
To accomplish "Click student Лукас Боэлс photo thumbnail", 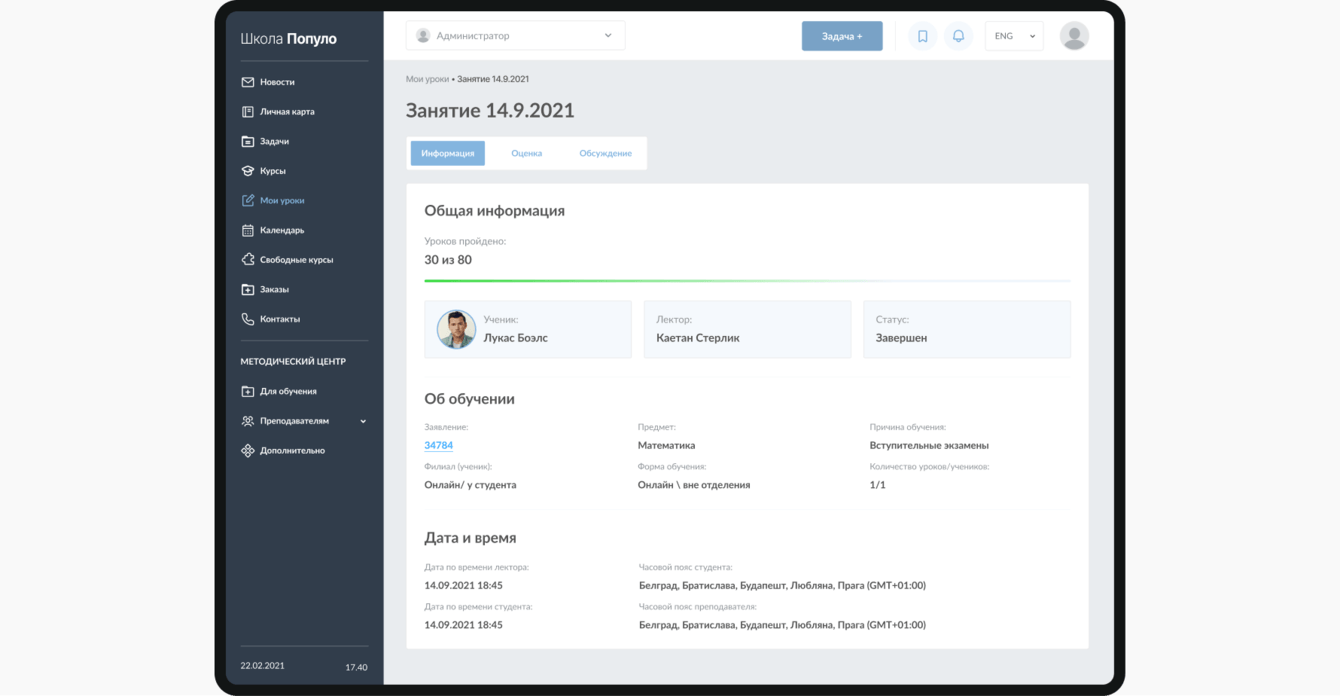I will click(x=456, y=329).
